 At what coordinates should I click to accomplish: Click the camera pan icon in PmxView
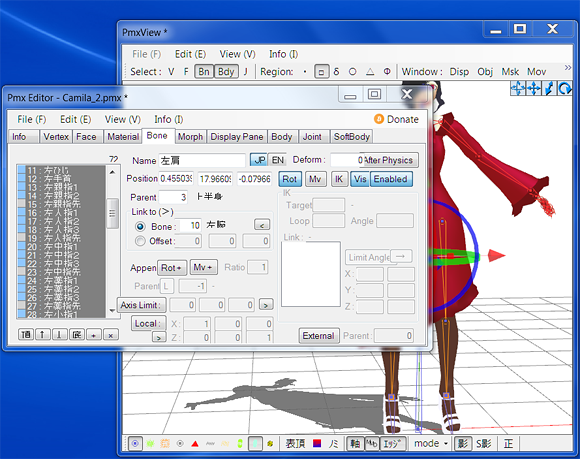click(x=518, y=89)
